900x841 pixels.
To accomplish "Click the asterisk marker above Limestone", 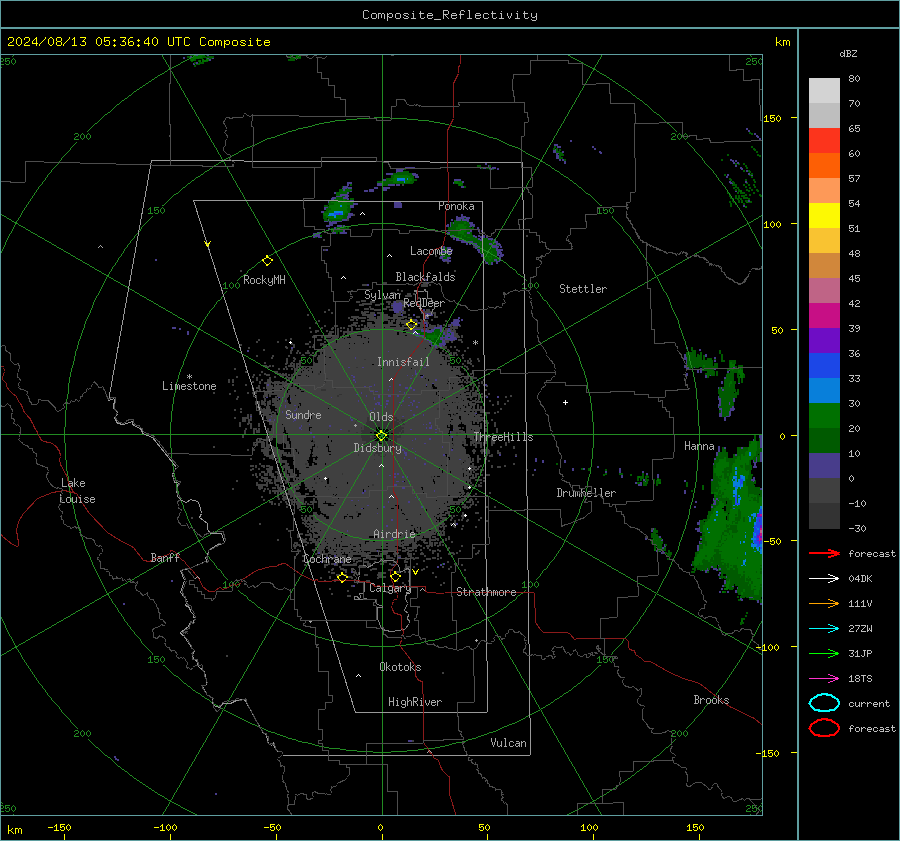I will tap(189, 377).
